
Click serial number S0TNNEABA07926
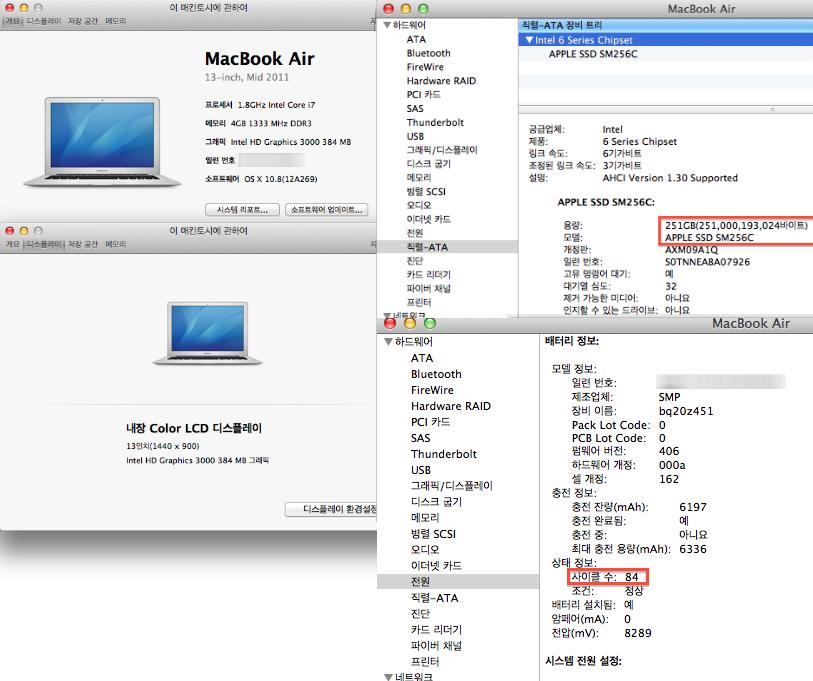pyautogui.click(x=707, y=262)
